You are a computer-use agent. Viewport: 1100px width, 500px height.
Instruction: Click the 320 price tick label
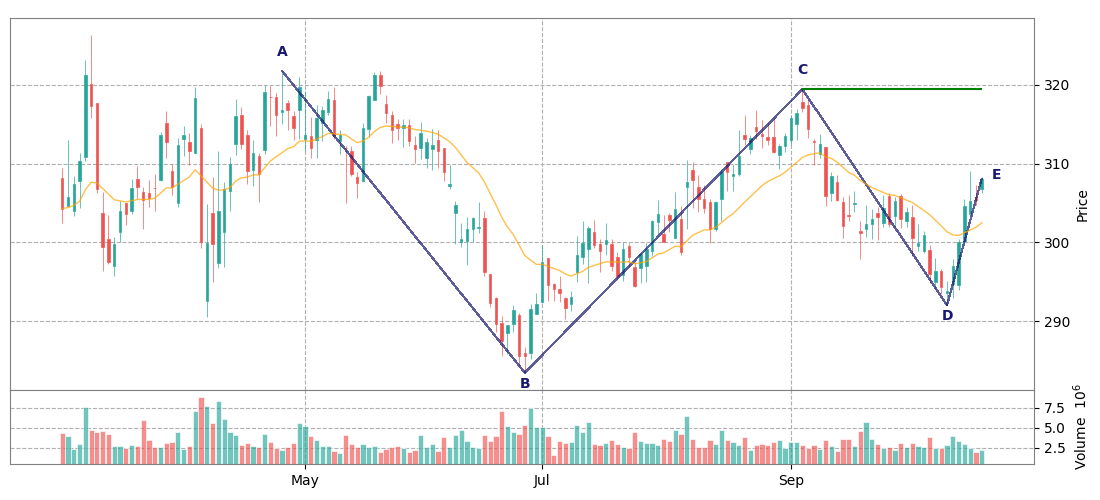1056,86
